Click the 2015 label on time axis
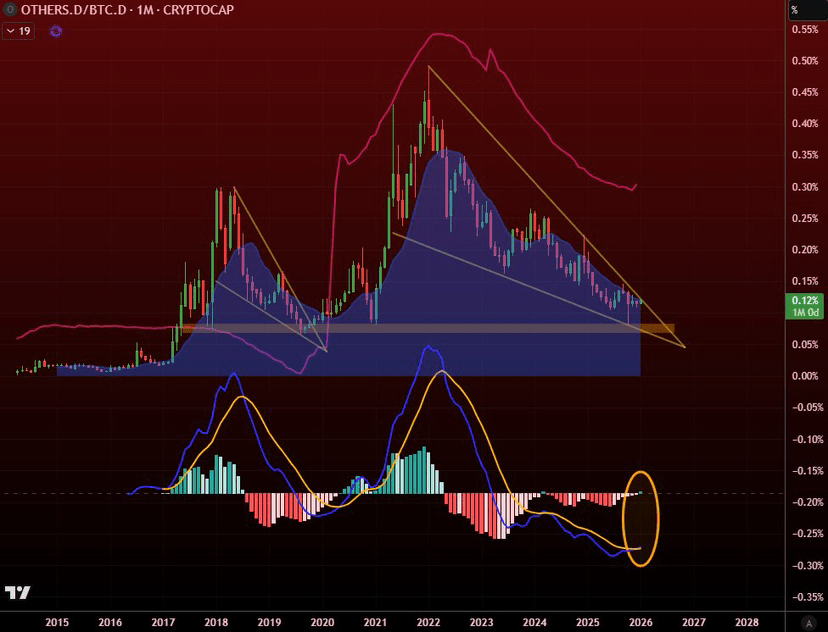The height and width of the screenshot is (632, 828). pos(57,622)
